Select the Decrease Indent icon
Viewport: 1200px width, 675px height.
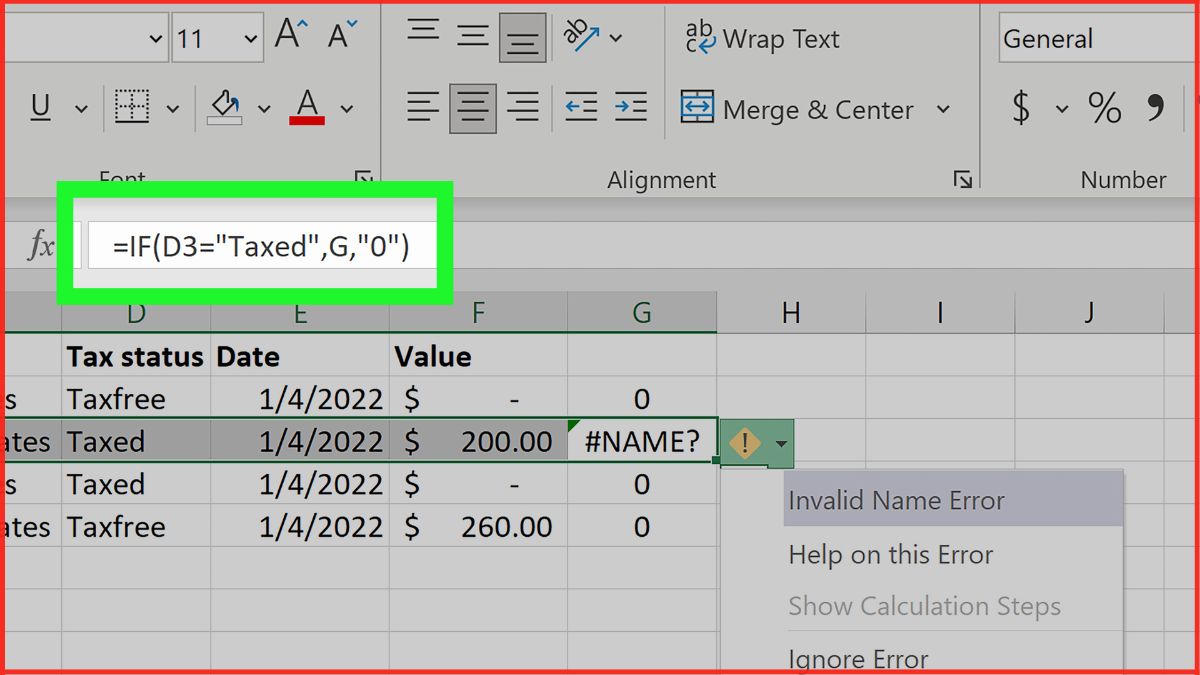[580, 108]
